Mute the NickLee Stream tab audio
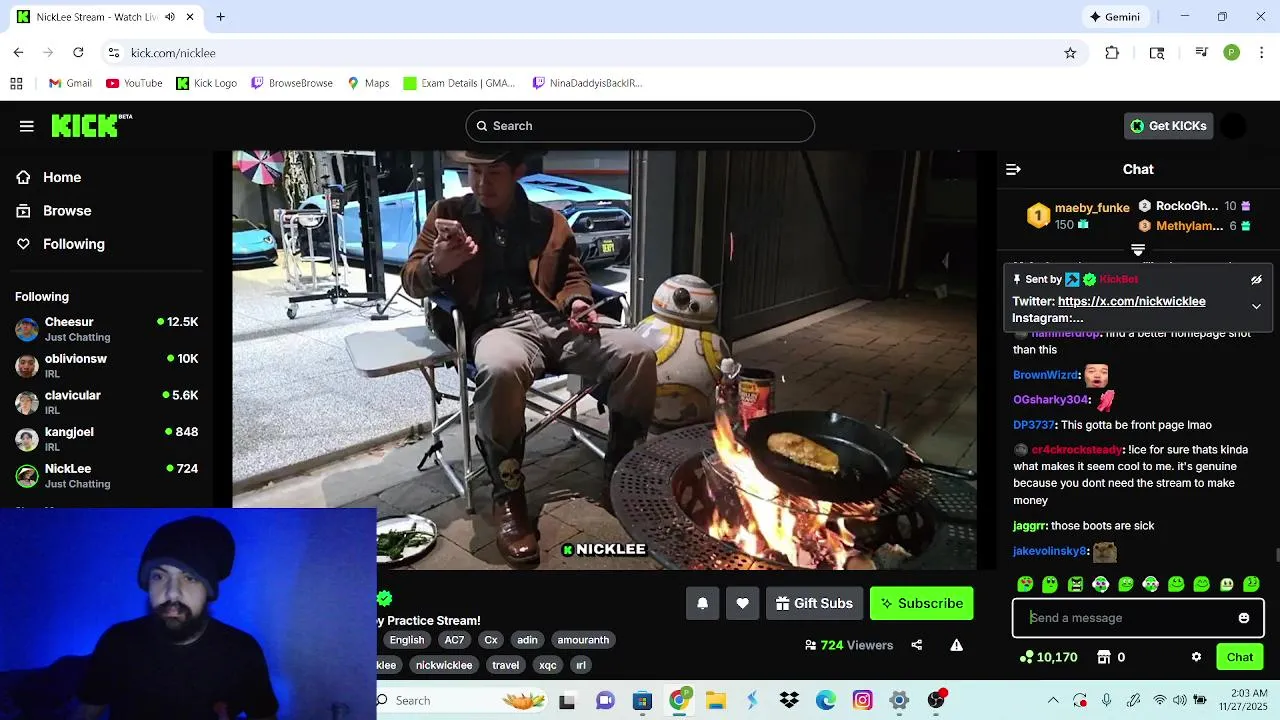Image resolution: width=1280 pixels, height=720 pixels. pos(169,17)
